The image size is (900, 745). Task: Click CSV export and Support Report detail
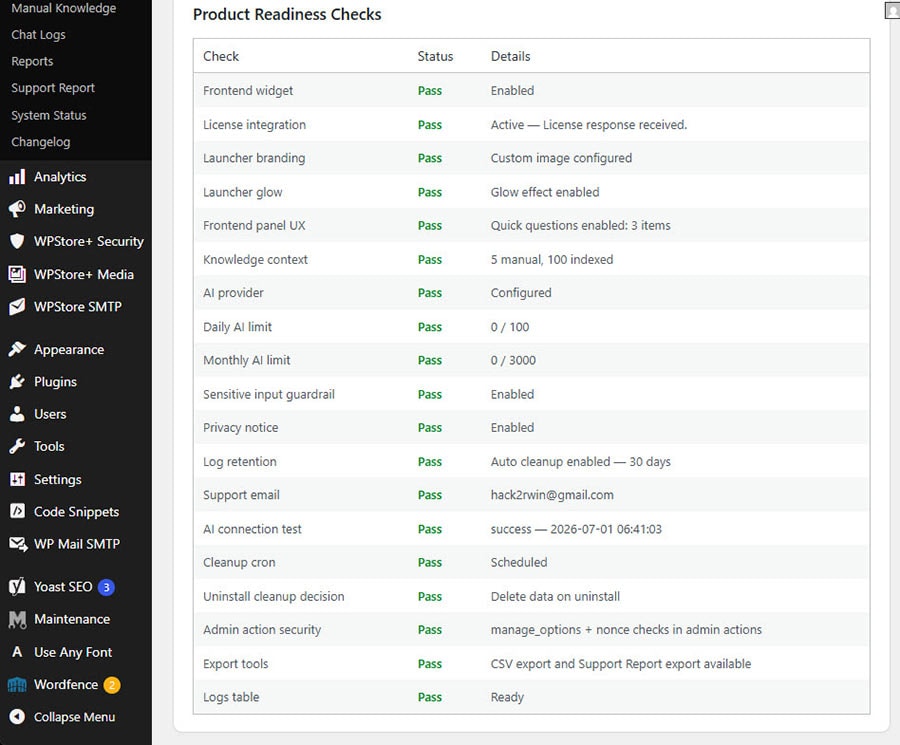tap(620, 663)
